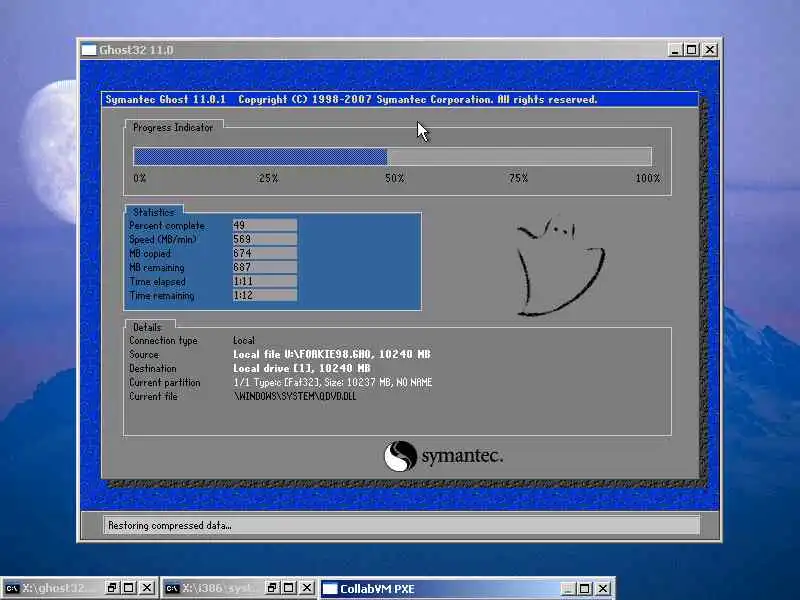Image resolution: width=800 pixels, height=600 pixels.
Task: Switch to X:\i386 system taskbar window
Action: pyautogui.click(x=239, y=588)
